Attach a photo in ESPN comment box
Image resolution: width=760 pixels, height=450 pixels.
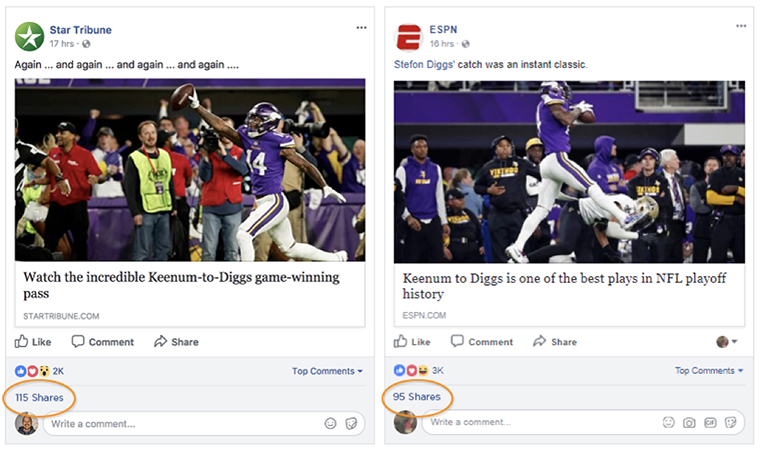tap(689, 423)
